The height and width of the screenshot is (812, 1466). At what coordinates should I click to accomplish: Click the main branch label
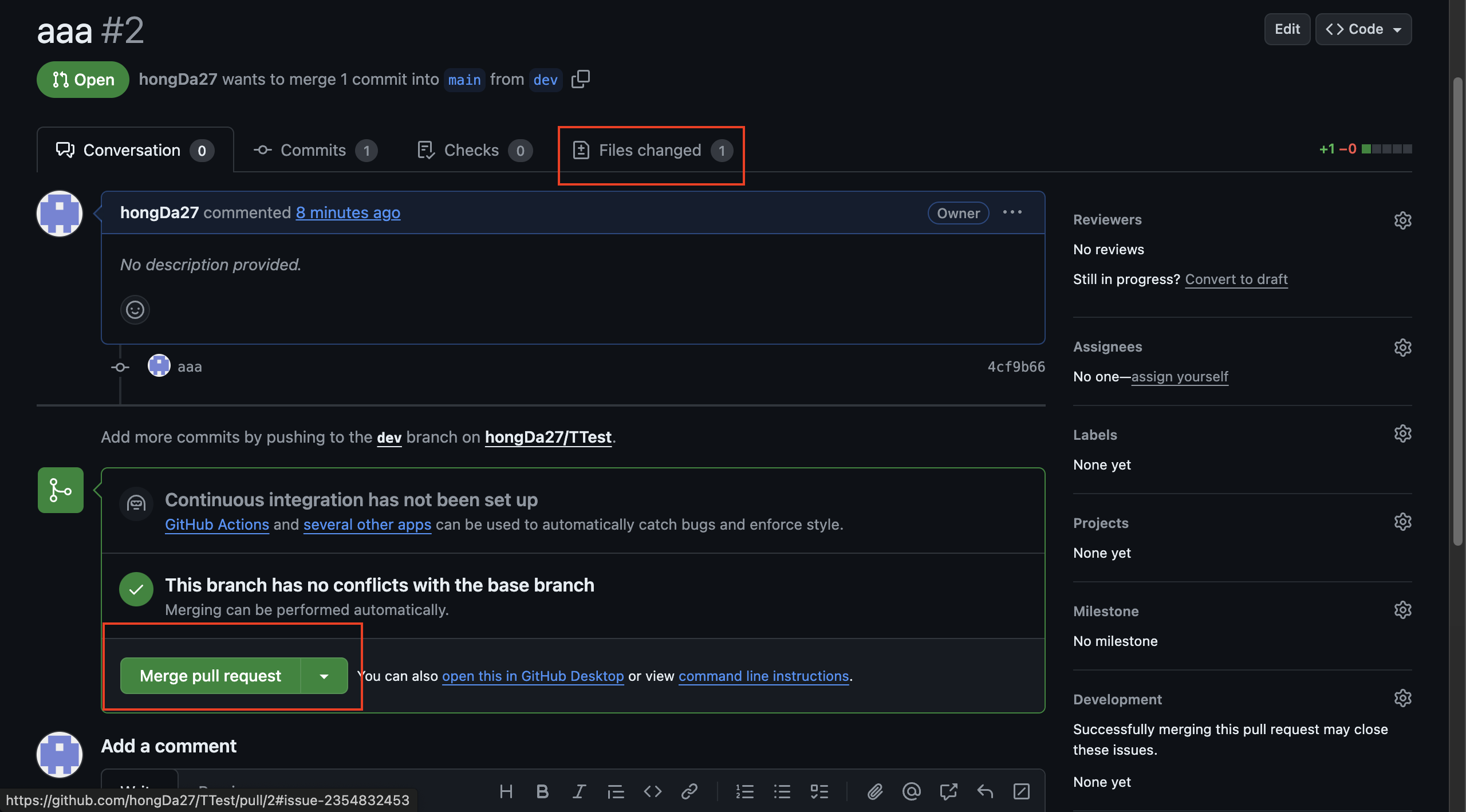click(x=464, y=80)
